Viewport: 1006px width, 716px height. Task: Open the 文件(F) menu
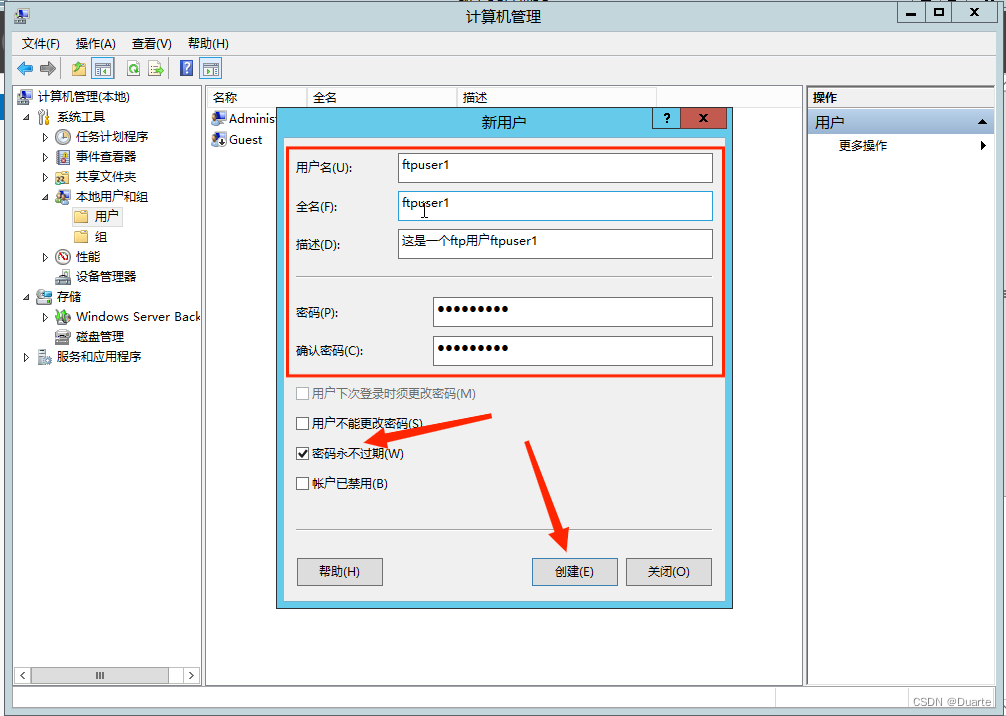(41, 44)
